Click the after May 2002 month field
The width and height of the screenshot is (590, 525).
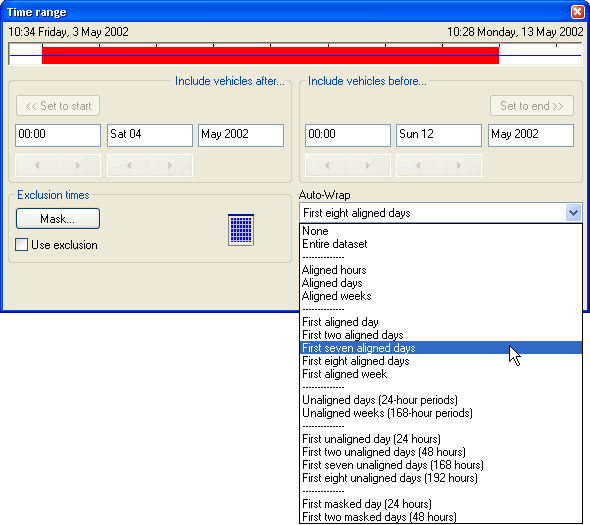pos(241,135)
